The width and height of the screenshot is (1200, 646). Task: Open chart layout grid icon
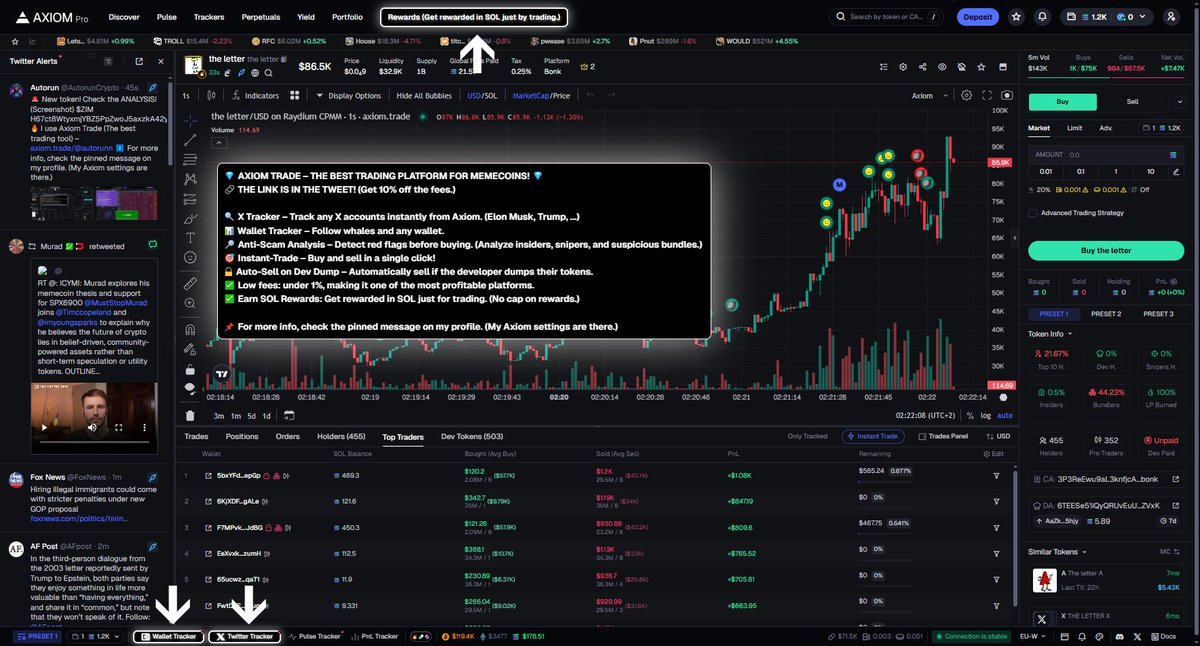[x=295, y=96]
